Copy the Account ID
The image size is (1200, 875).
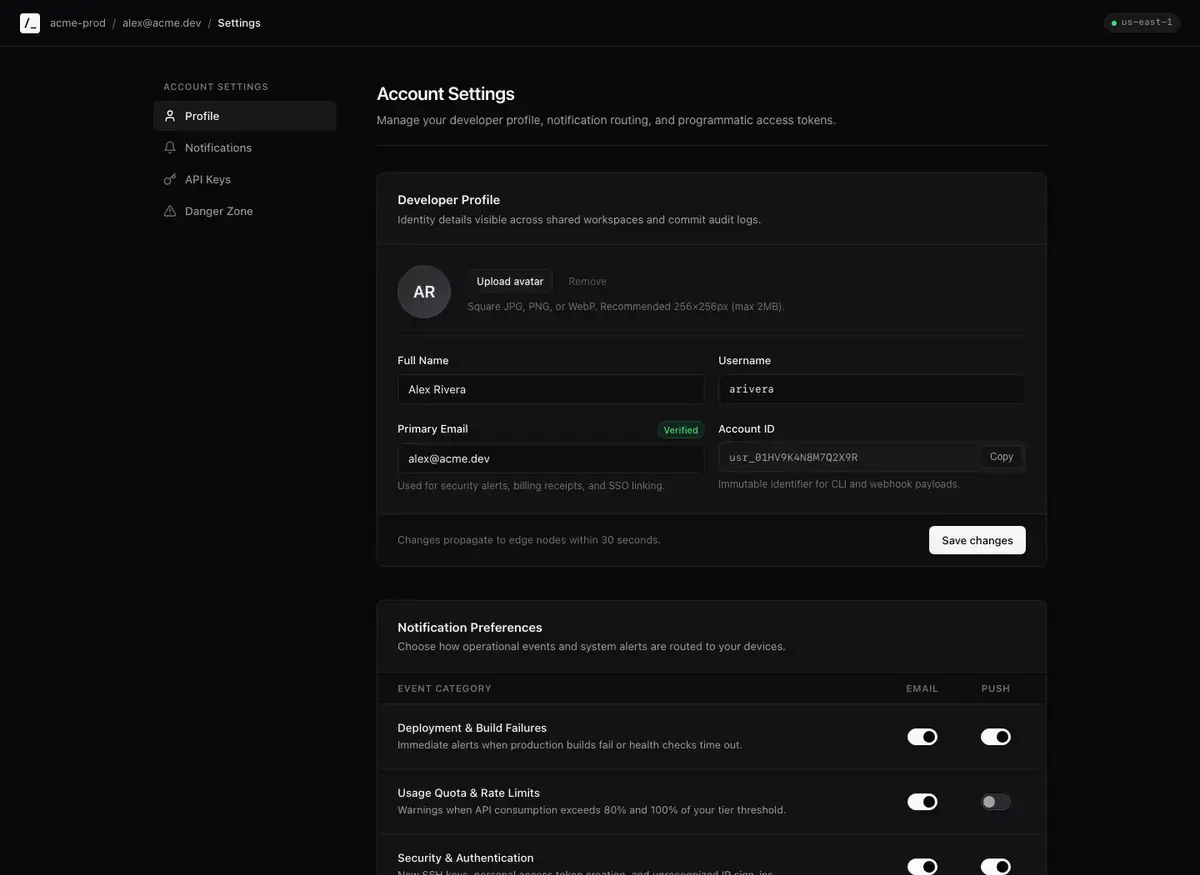(1001, 457)
